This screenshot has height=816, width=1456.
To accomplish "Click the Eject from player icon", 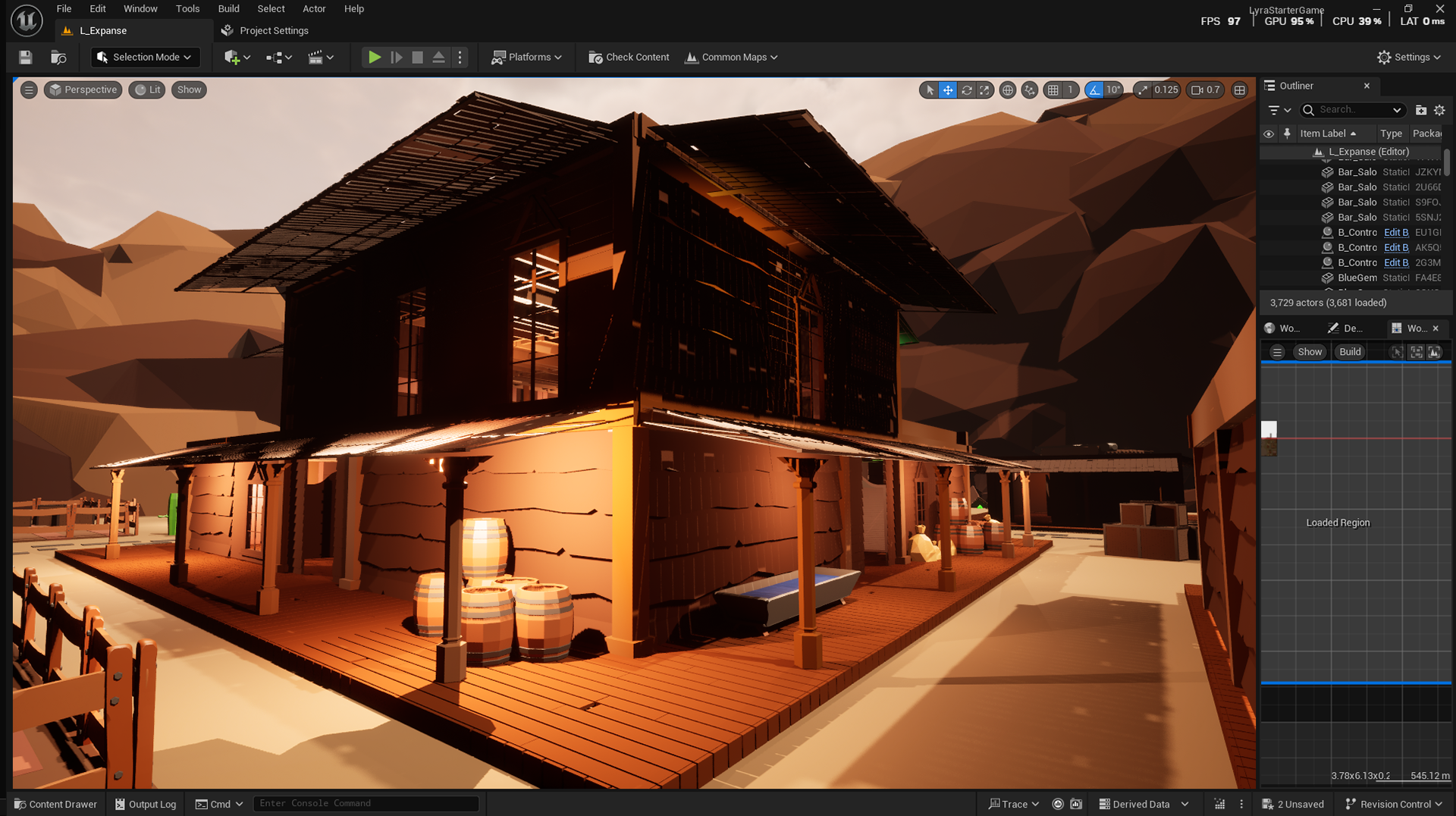I will (438, 58).
